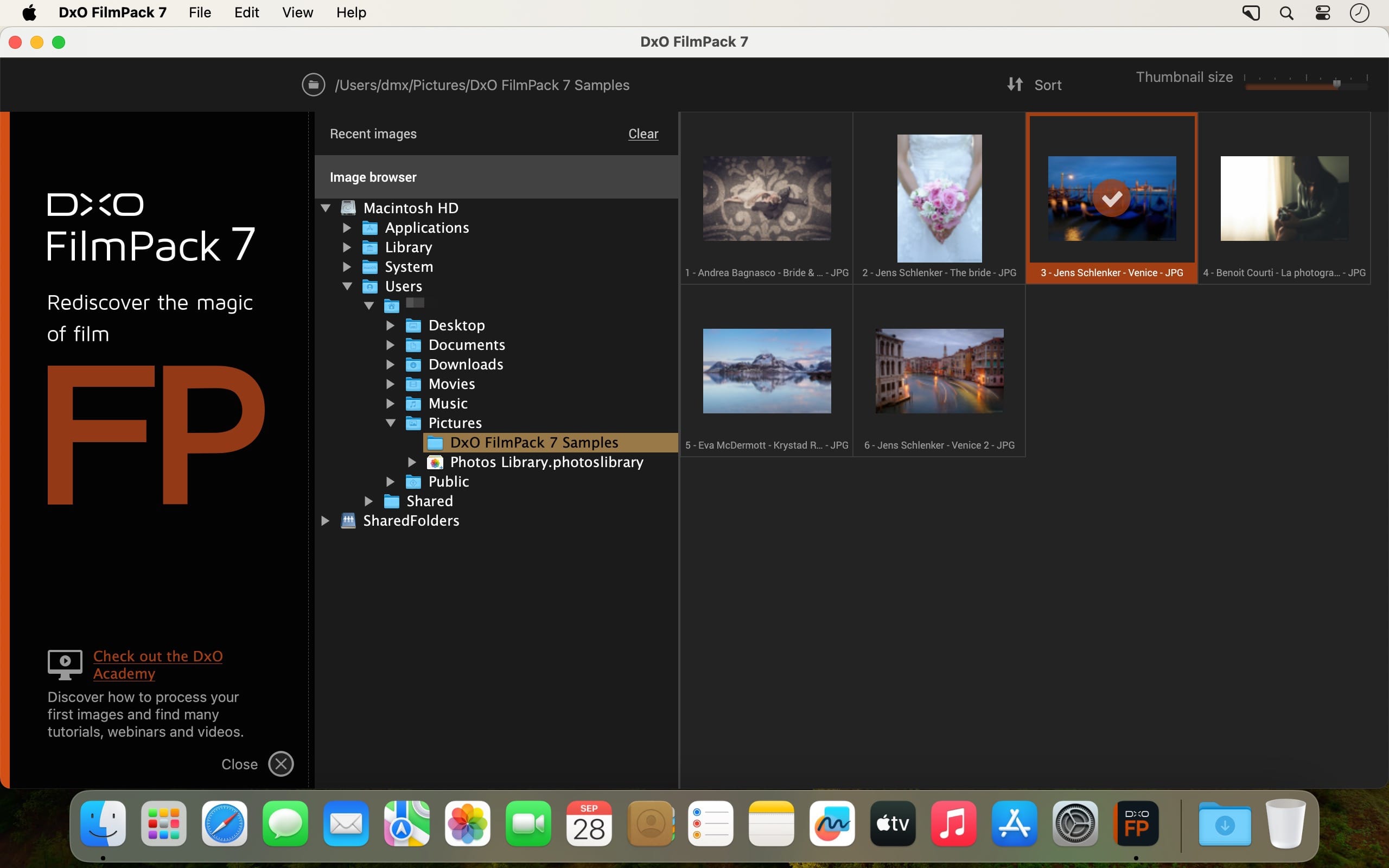Screen dimensions: 1389x868
Task: Clear the recent images list
Action: (643, 134)
